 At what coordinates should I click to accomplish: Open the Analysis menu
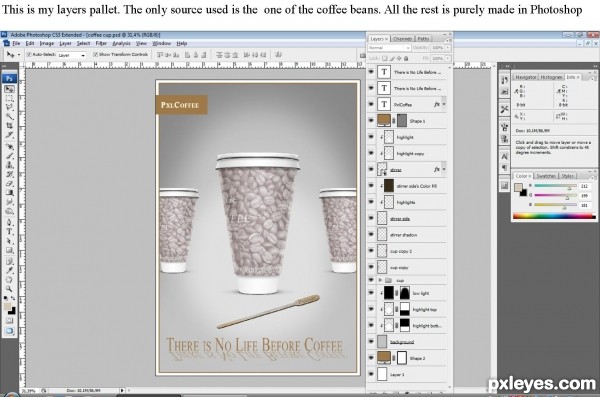click(121, 43)
